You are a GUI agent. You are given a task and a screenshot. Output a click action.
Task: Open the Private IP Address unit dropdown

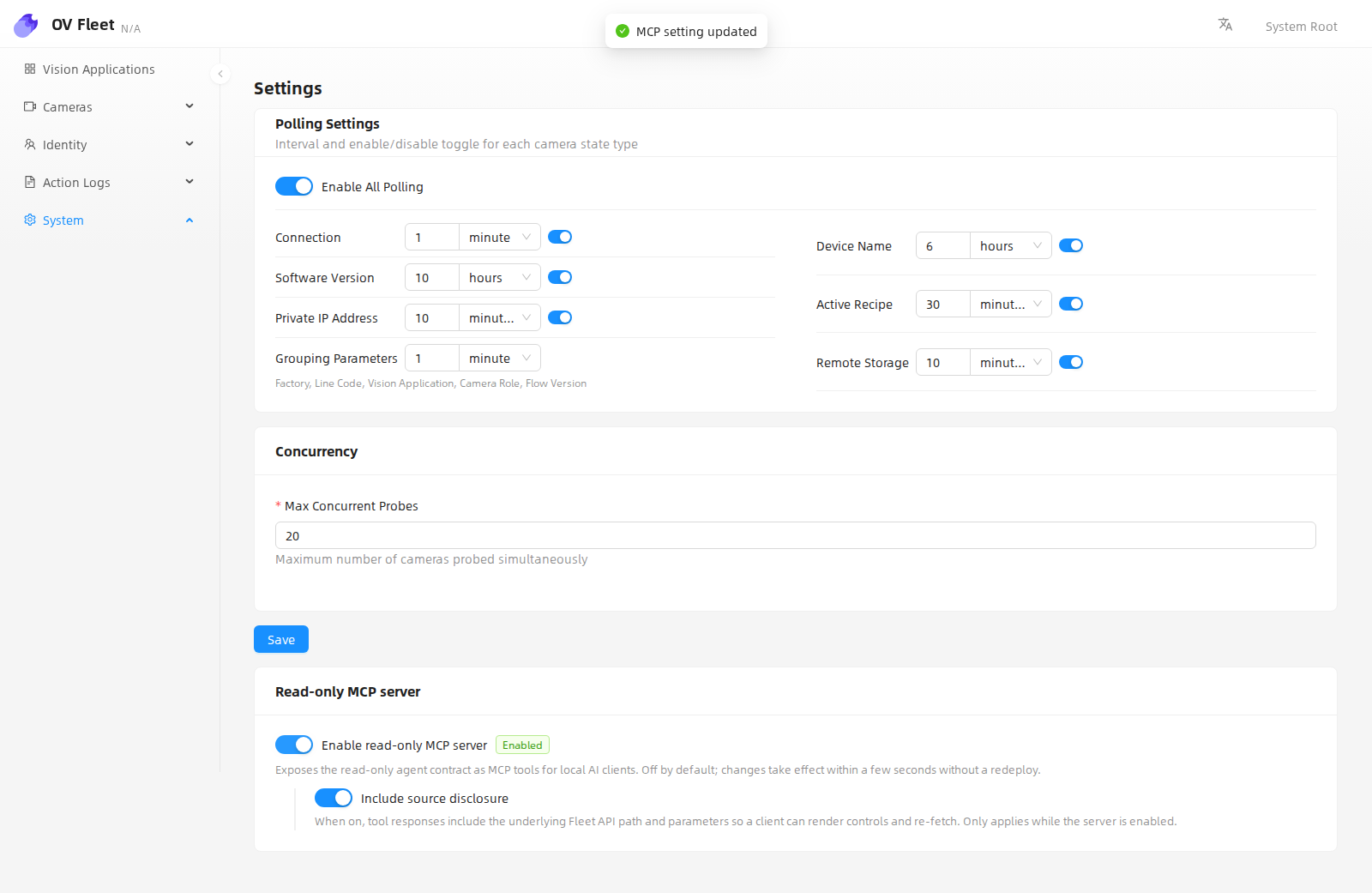500,317
